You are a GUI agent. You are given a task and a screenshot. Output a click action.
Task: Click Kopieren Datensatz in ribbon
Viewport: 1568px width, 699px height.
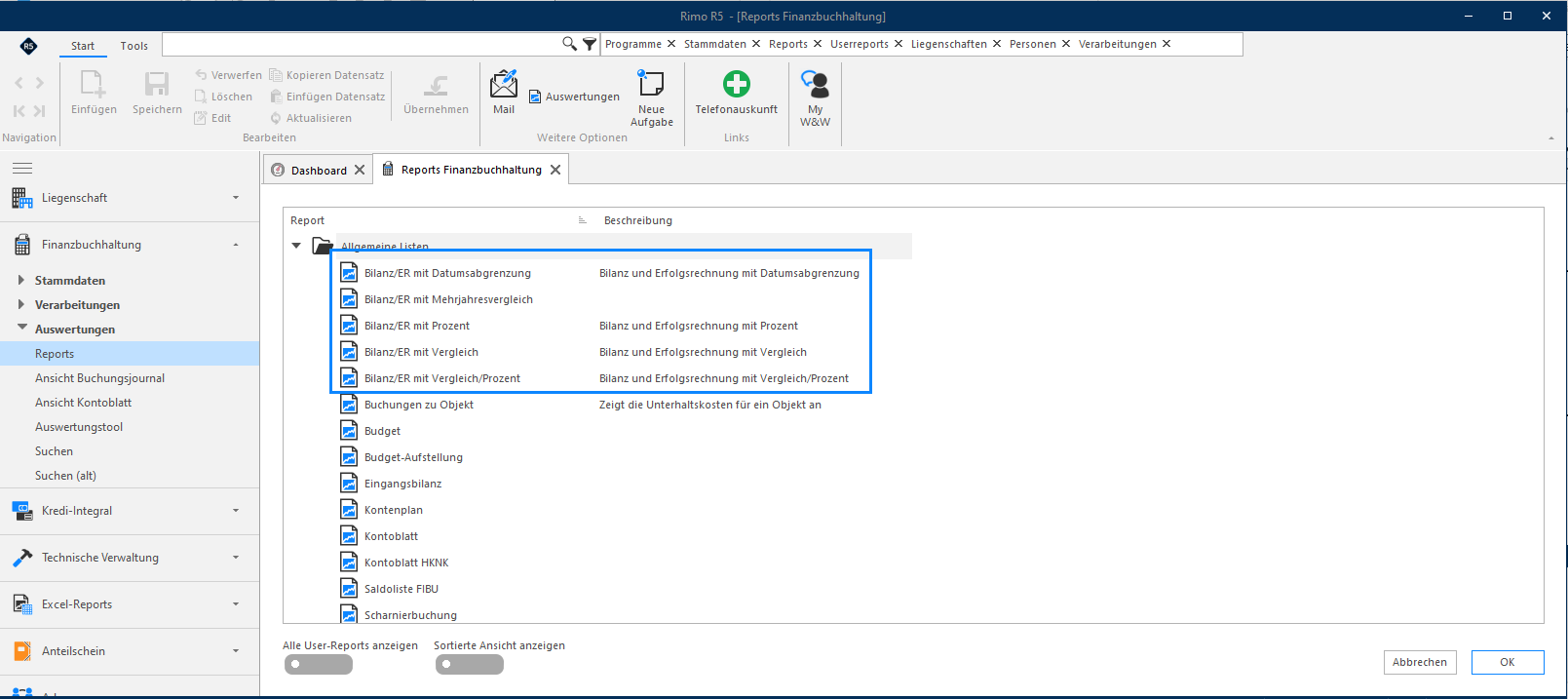tap(326, 75)
